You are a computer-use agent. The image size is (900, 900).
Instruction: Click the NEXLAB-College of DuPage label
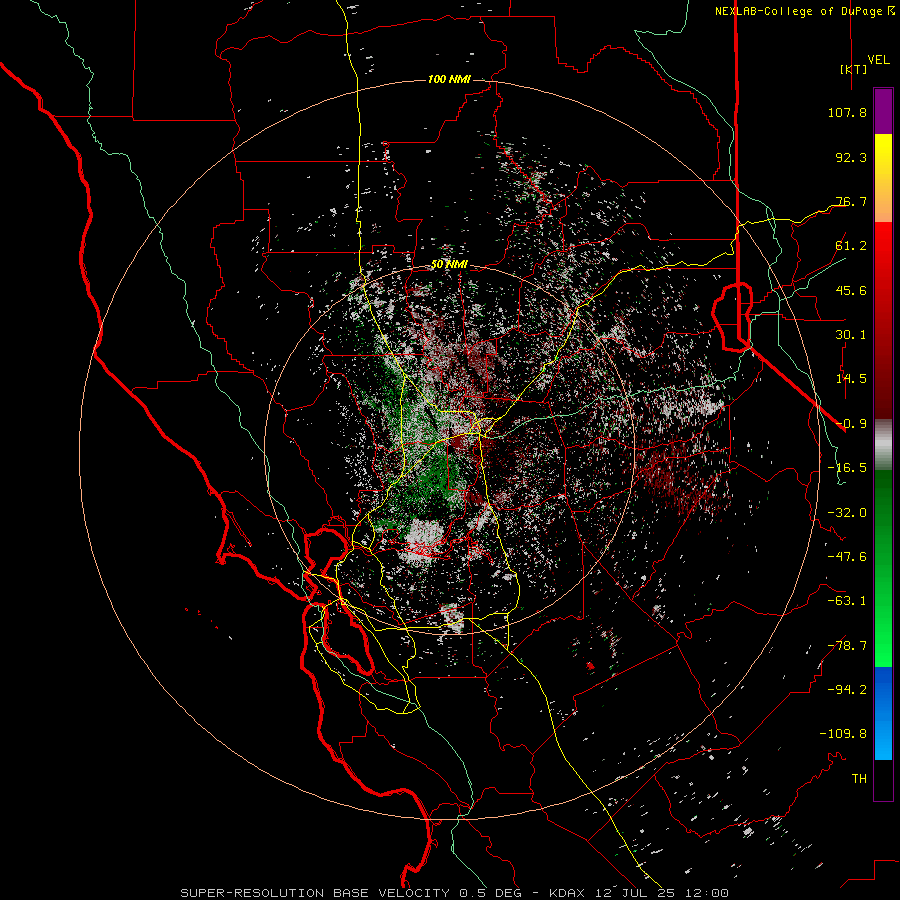point(805,11)
